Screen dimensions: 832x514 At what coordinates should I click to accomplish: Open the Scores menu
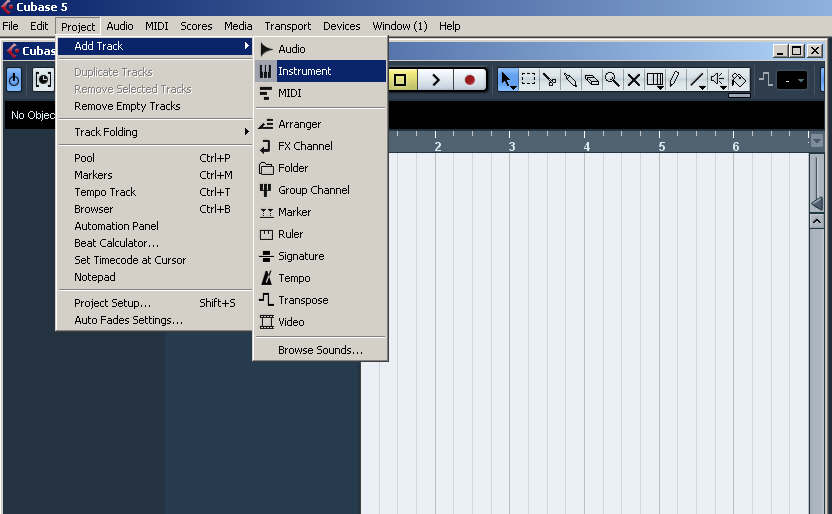(196, 26)
